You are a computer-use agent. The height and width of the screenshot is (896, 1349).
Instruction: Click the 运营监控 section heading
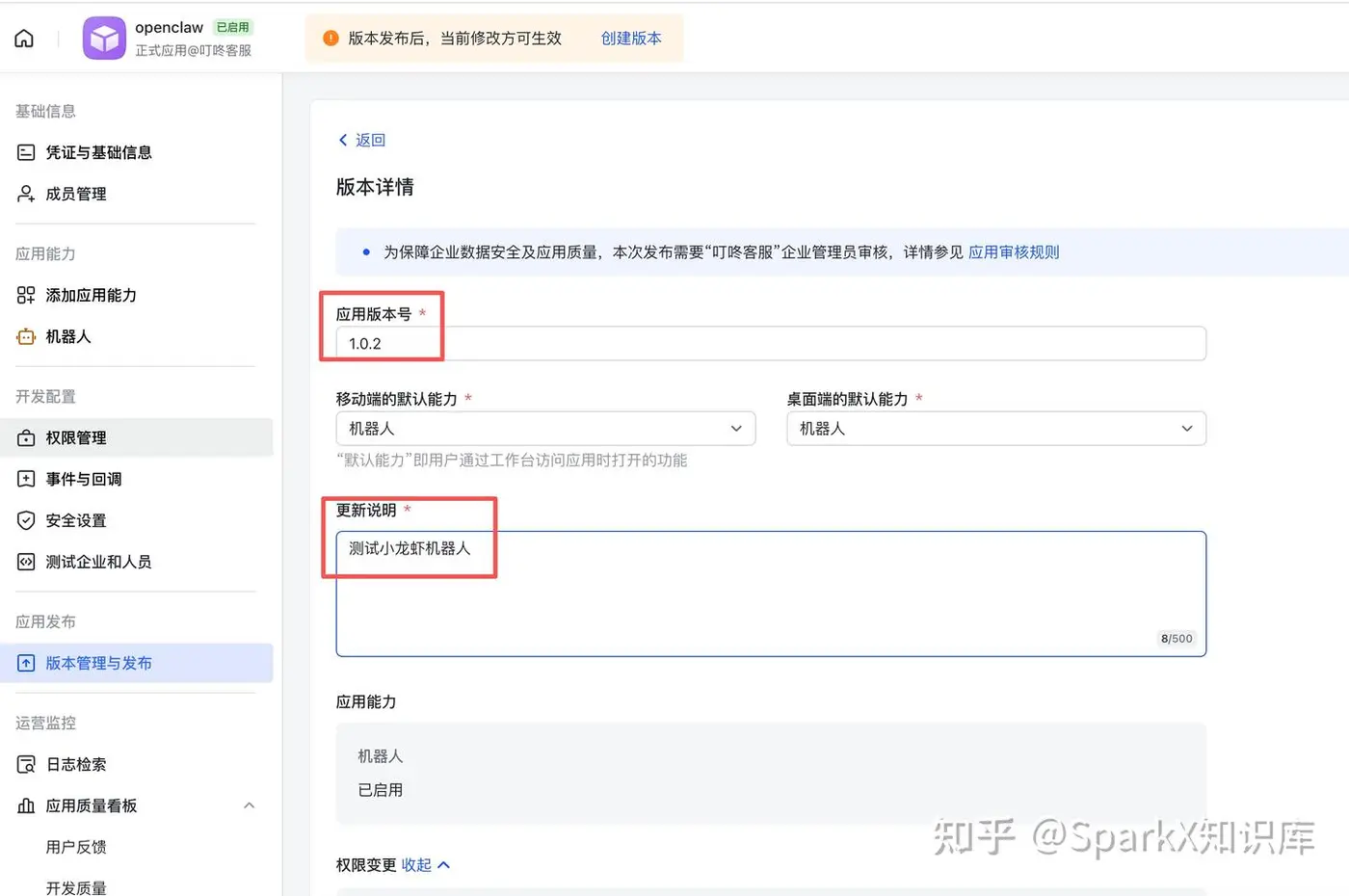[45, 723]
